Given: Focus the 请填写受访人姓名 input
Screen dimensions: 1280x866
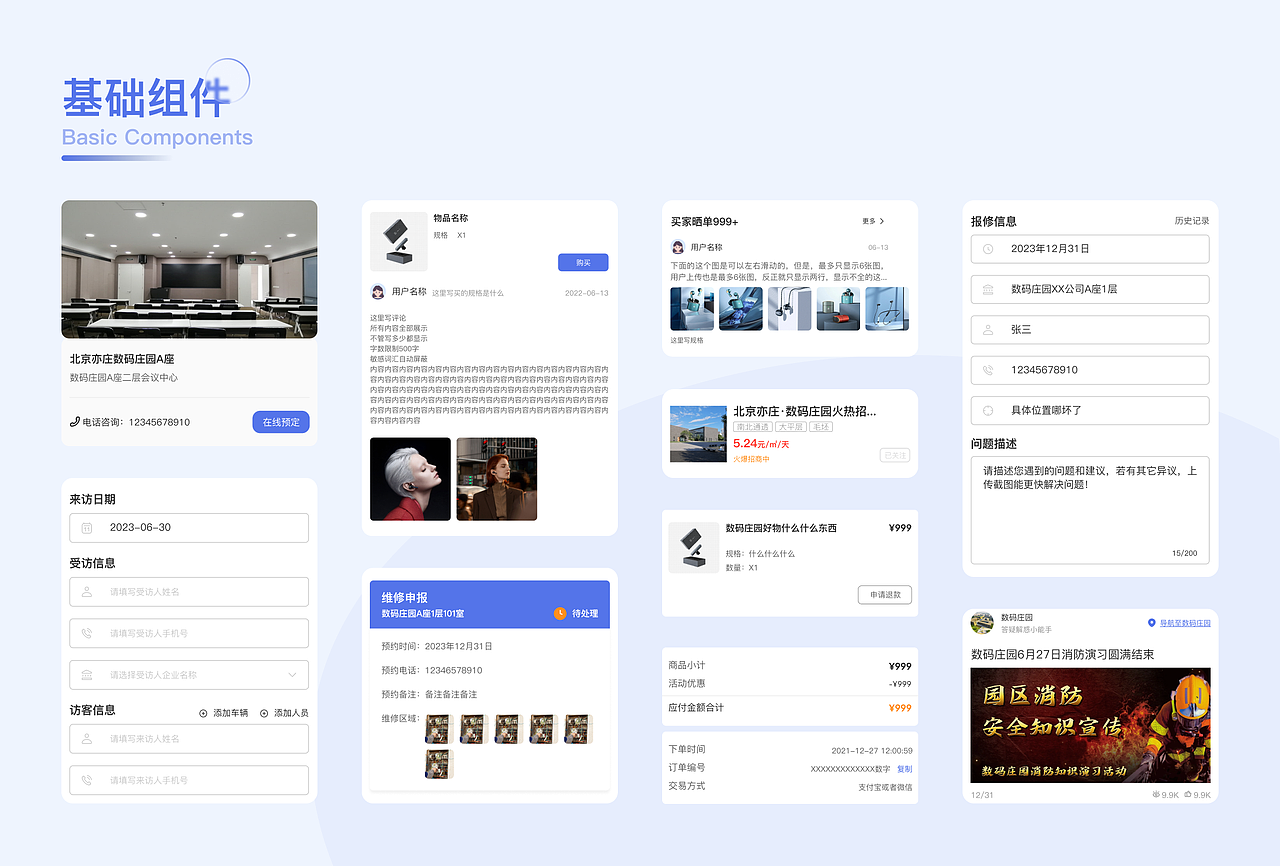Looking at the screenshot, I should pyautogui.click(x=189, y=592).
